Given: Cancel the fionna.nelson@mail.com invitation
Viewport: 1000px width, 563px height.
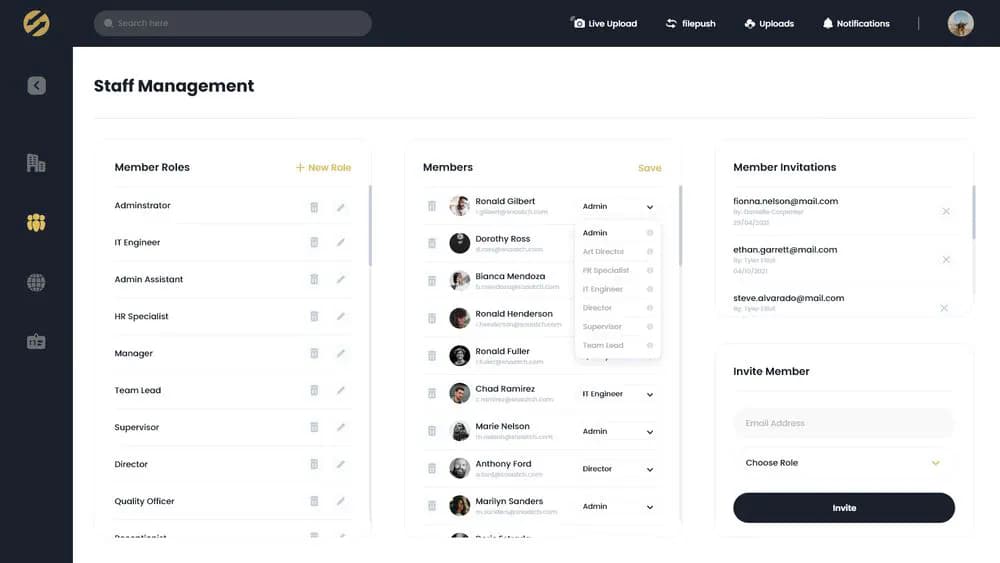Looking at the screenshot, I should [x=946, y=211].
